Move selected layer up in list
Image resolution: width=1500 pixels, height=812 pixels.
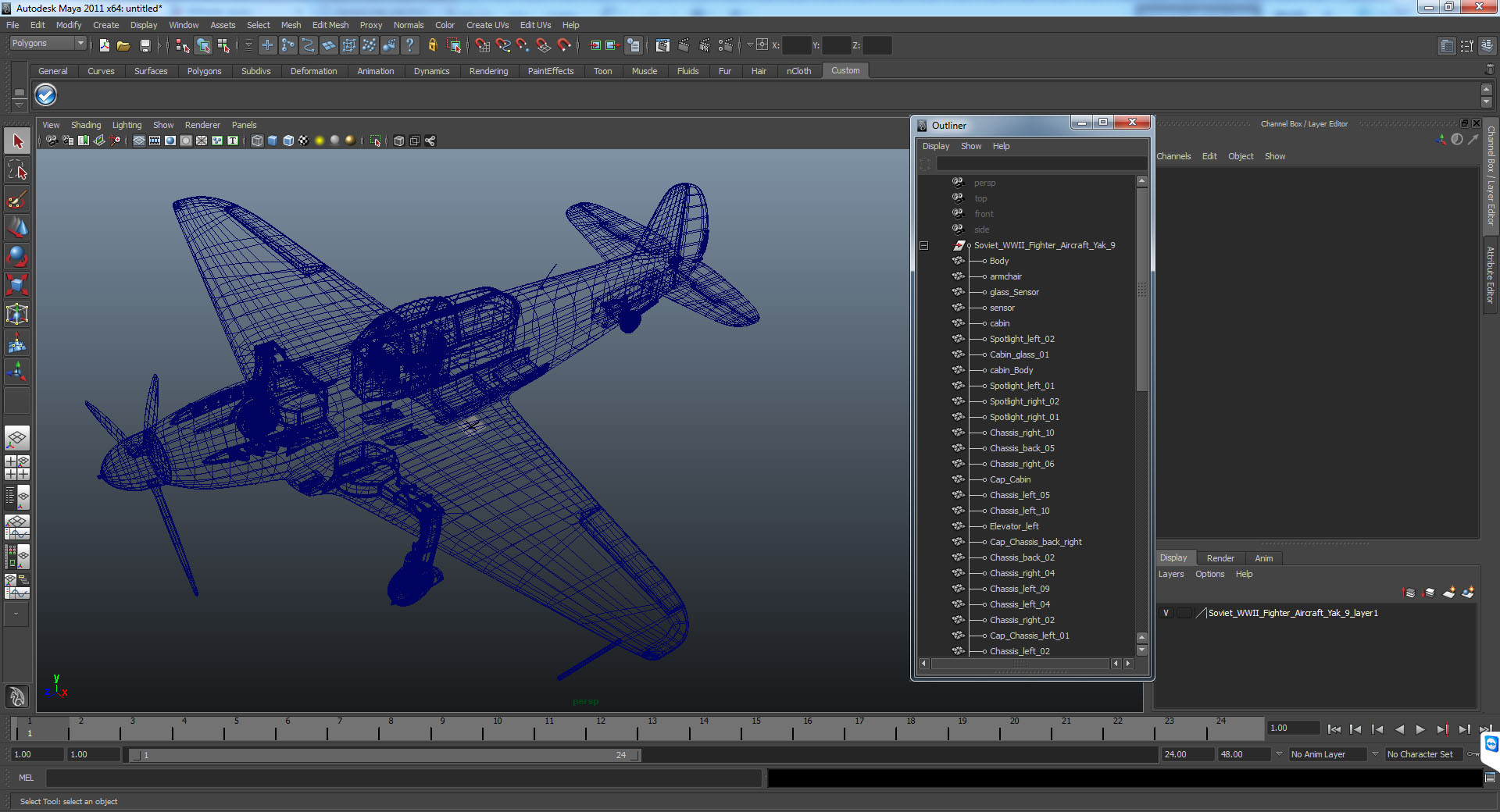(1409, 593)
